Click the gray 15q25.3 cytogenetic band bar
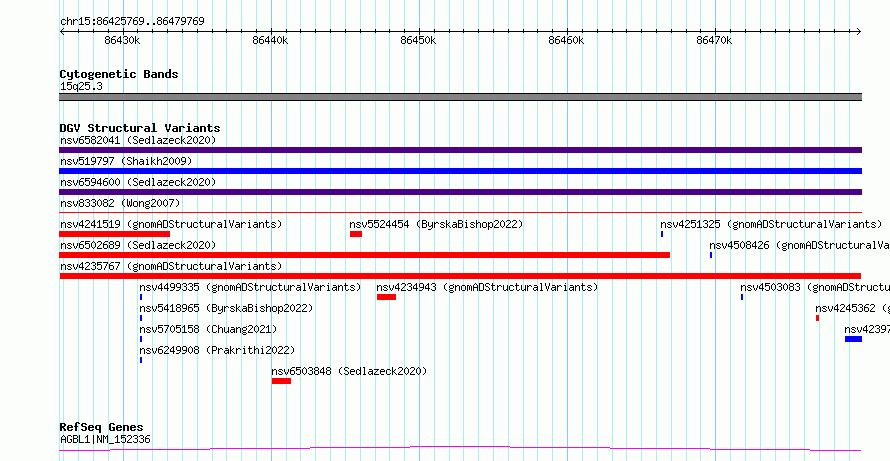Screen dimensions: 890x461 (460, 97)
